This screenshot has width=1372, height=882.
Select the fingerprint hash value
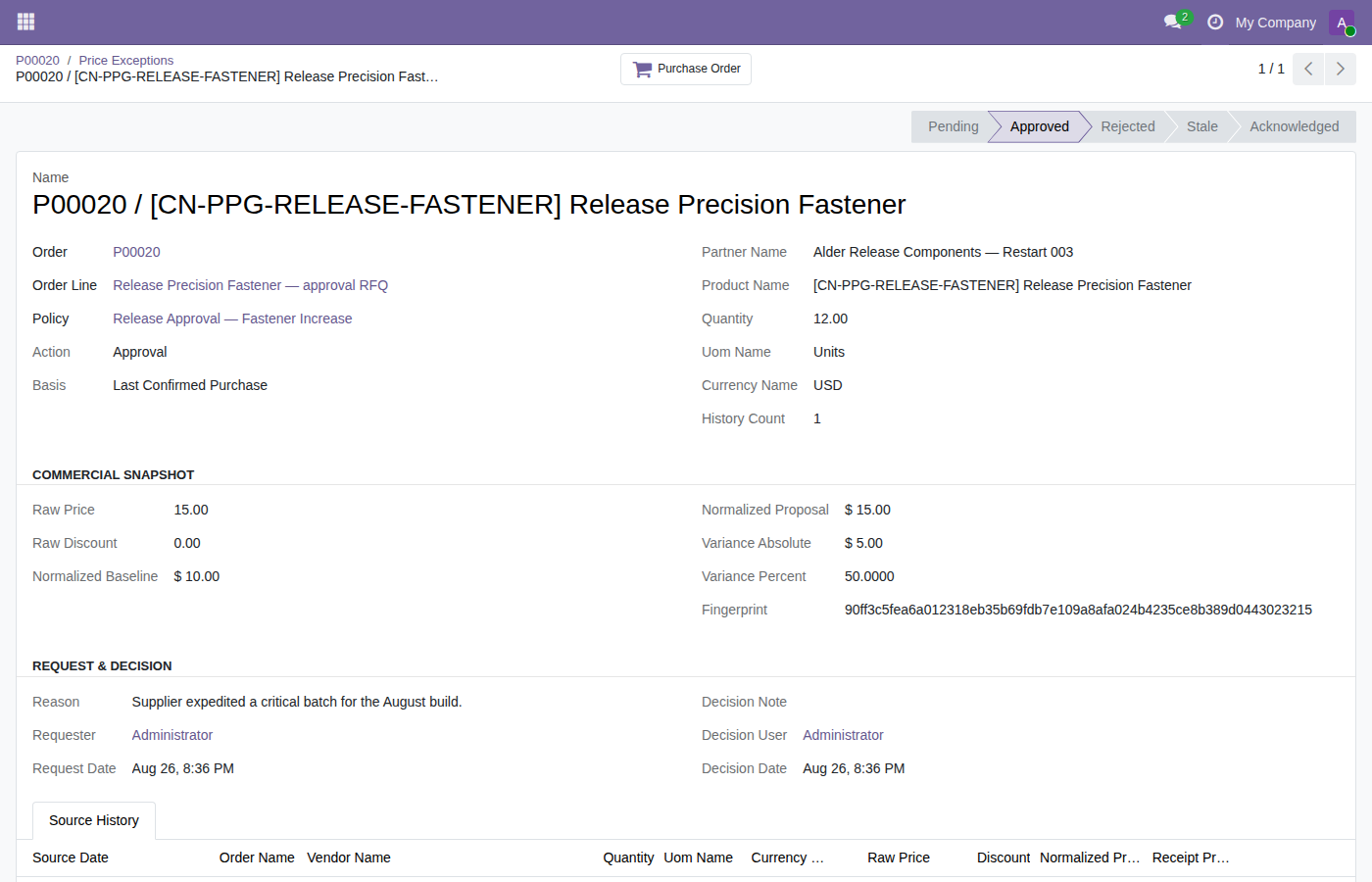point(1078,610)
